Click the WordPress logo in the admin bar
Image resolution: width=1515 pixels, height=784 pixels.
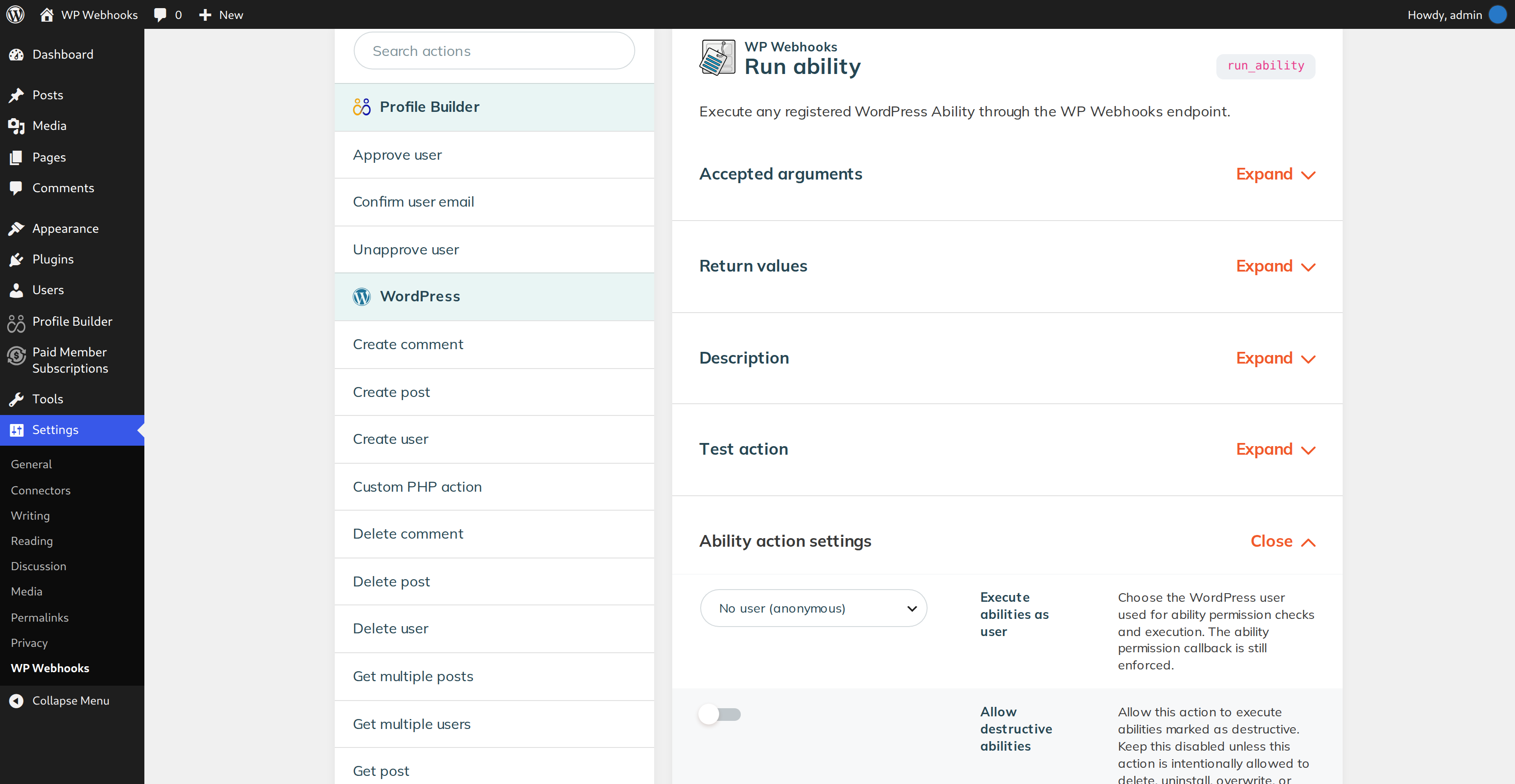point(15,14)
